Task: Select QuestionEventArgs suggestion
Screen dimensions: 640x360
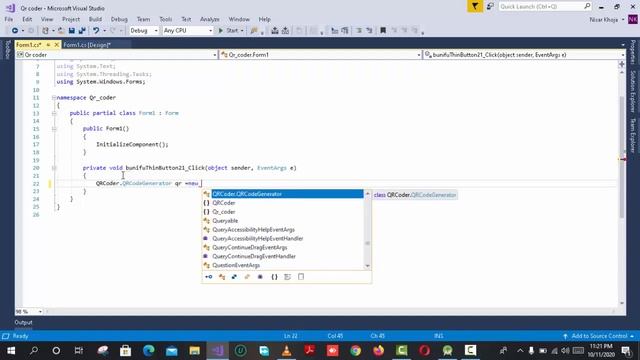Action: 283,265
